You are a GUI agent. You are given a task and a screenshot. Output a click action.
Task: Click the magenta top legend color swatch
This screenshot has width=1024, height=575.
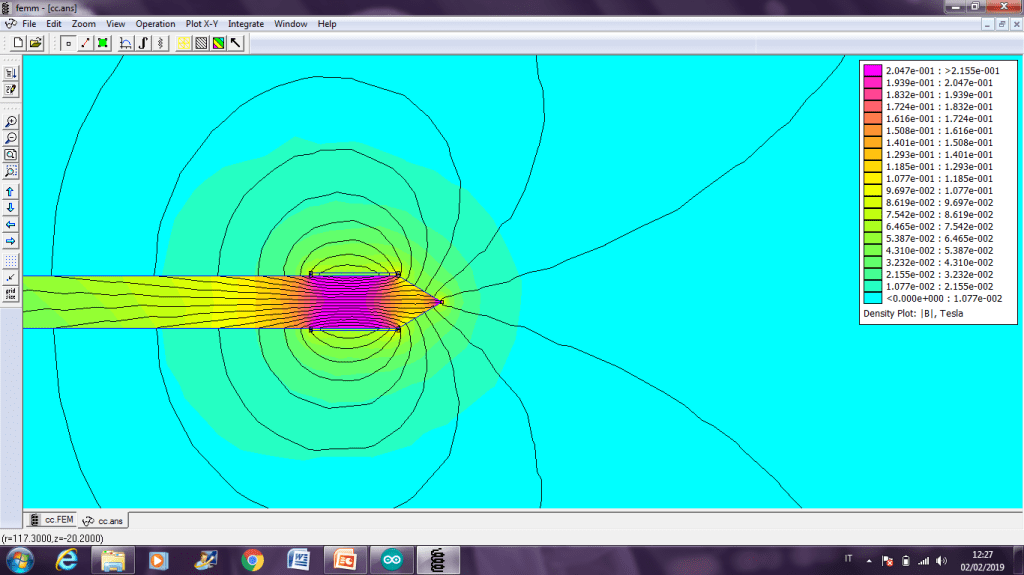[x=873, y=71]
